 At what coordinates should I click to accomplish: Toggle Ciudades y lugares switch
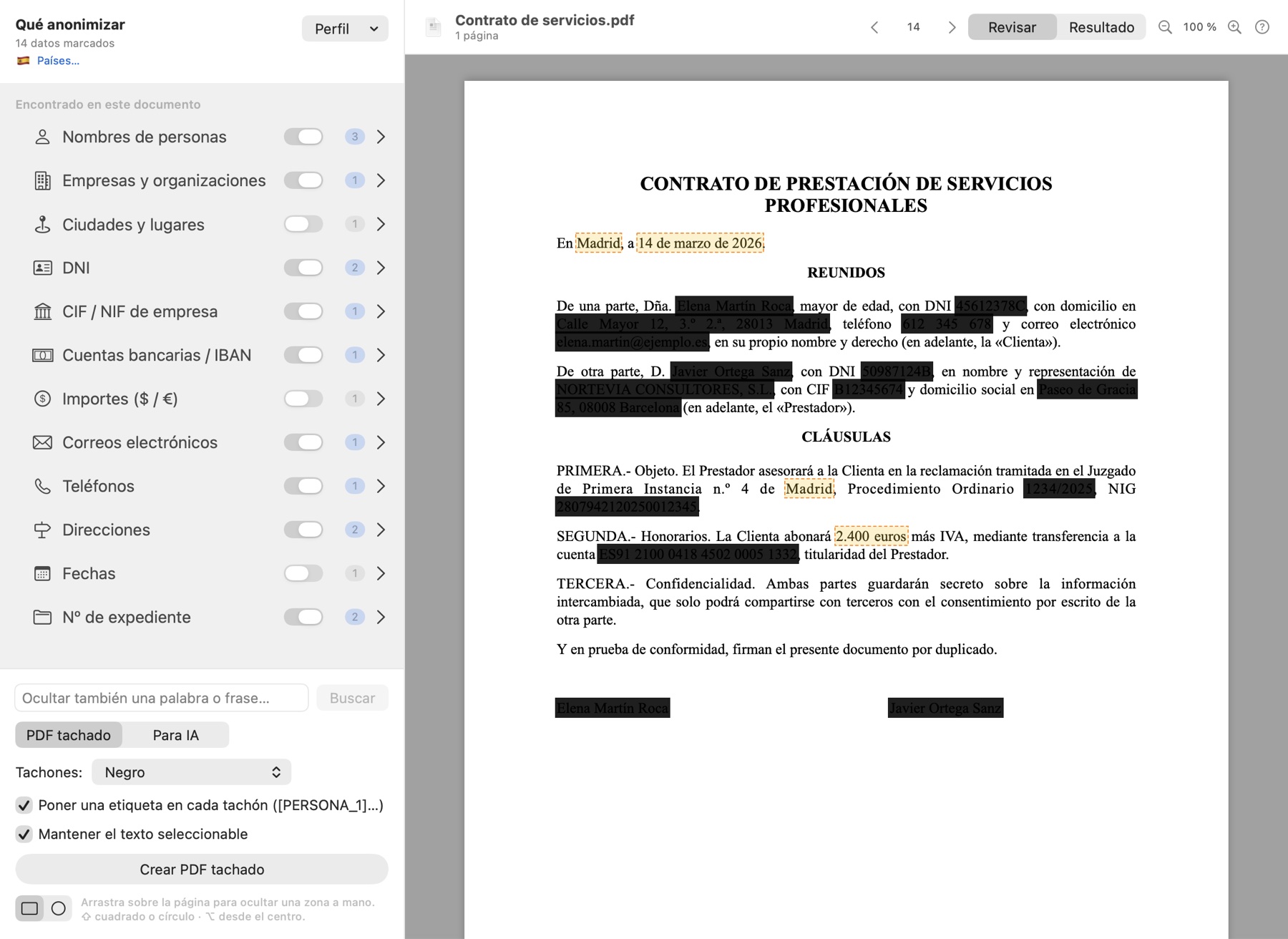[303, 224]
